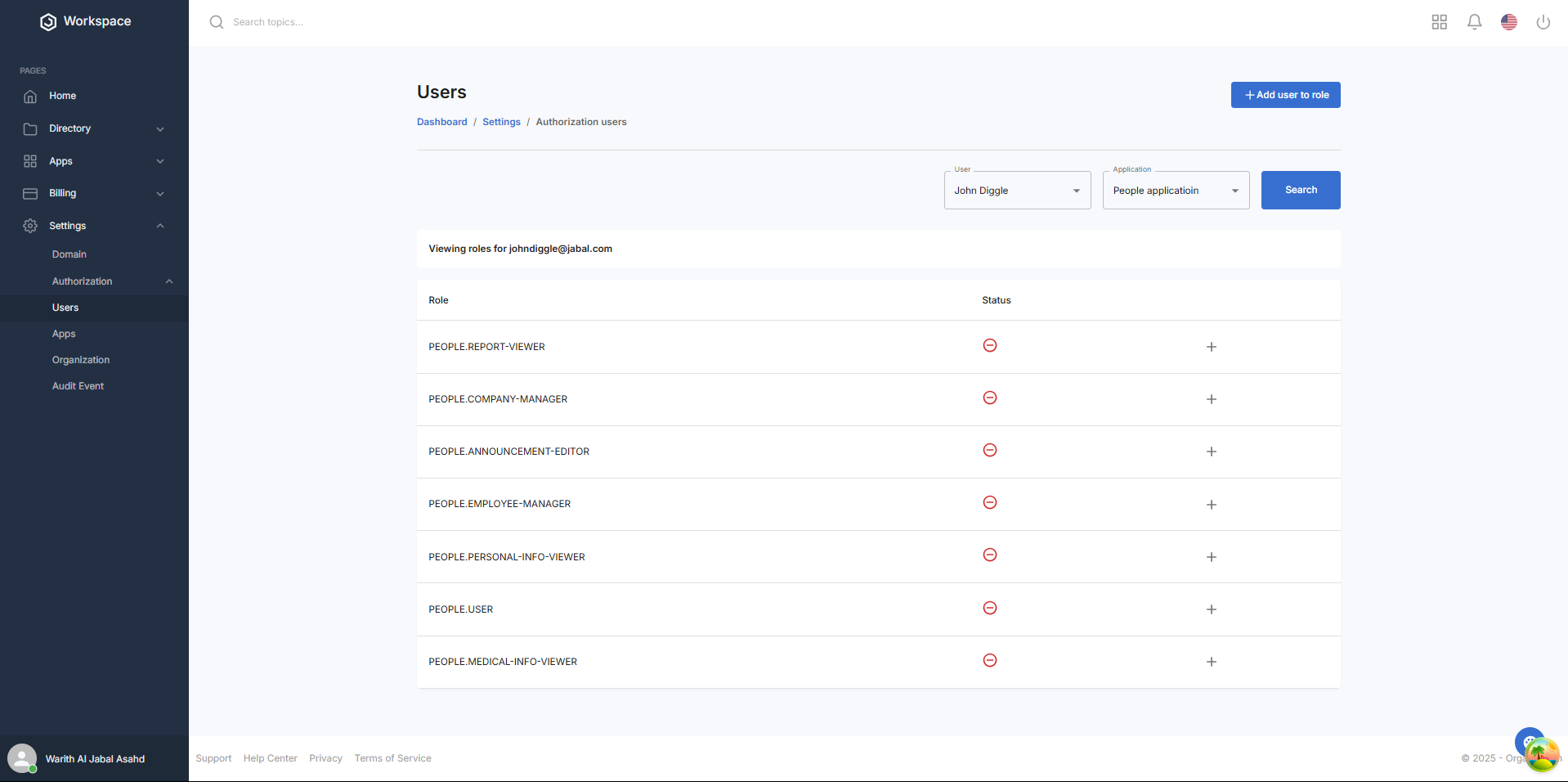The width and height of the screenshot is (1568, 782).
Task: Select Organization under Authorization menu
Action: (80, 360)
